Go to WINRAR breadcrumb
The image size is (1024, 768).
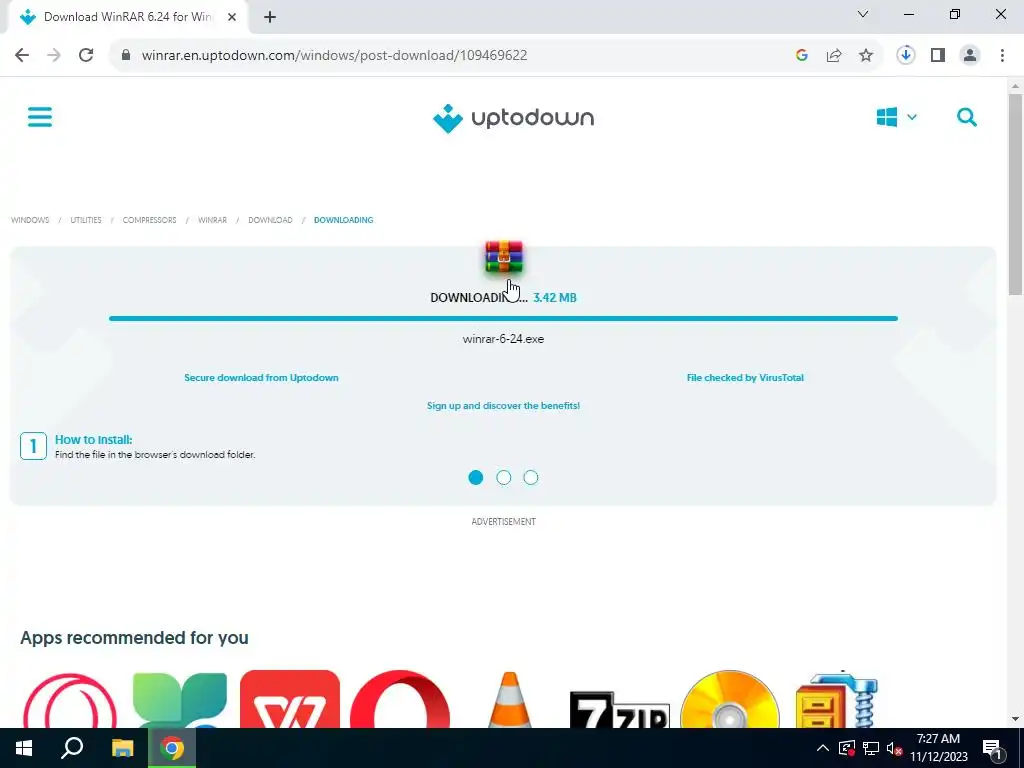point(212,220)
